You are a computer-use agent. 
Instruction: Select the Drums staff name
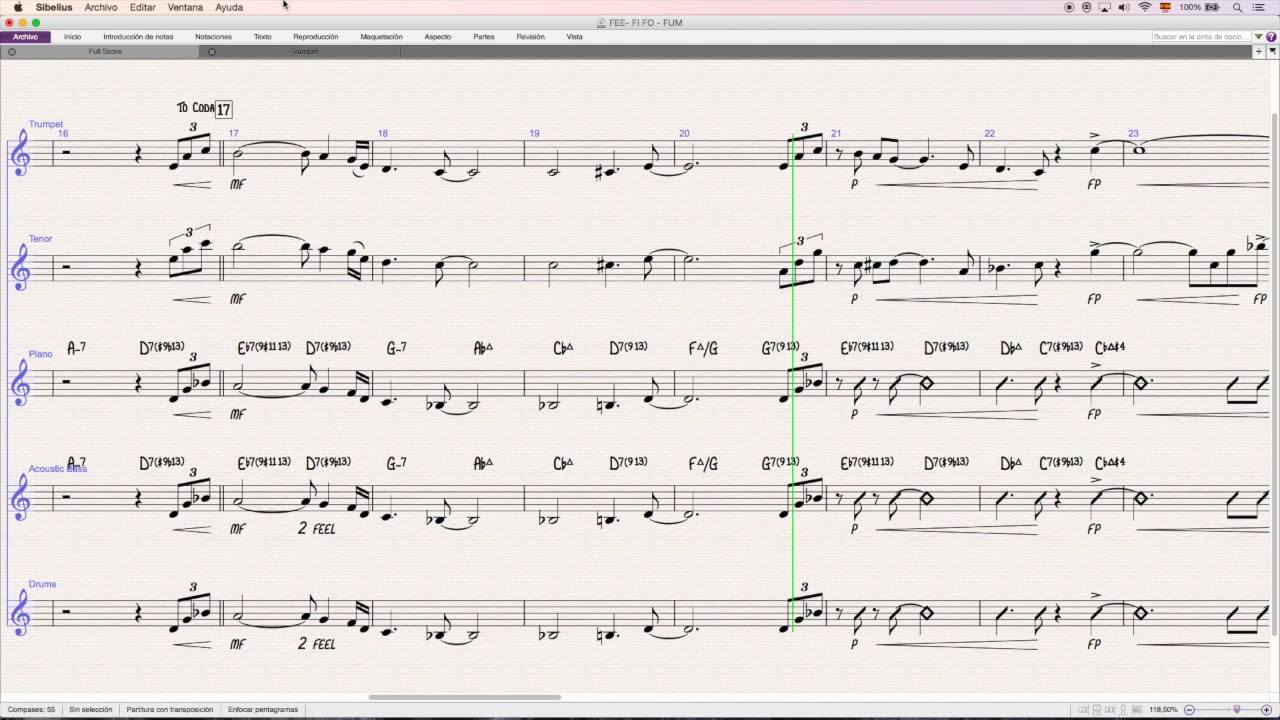pyautogui.click(x=42, y=584)
